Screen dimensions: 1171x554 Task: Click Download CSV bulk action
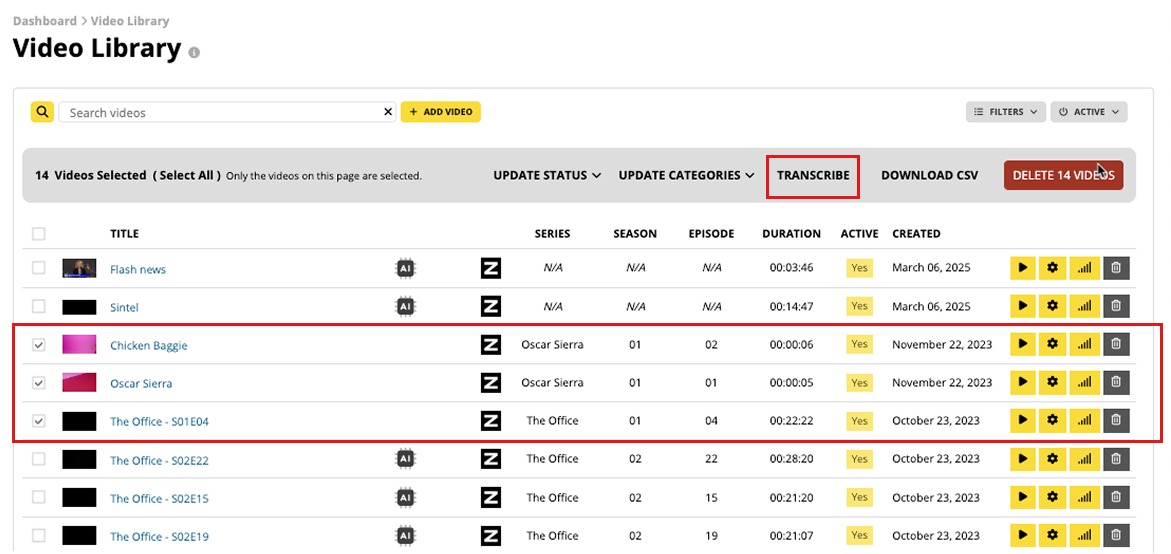point(930,175)
